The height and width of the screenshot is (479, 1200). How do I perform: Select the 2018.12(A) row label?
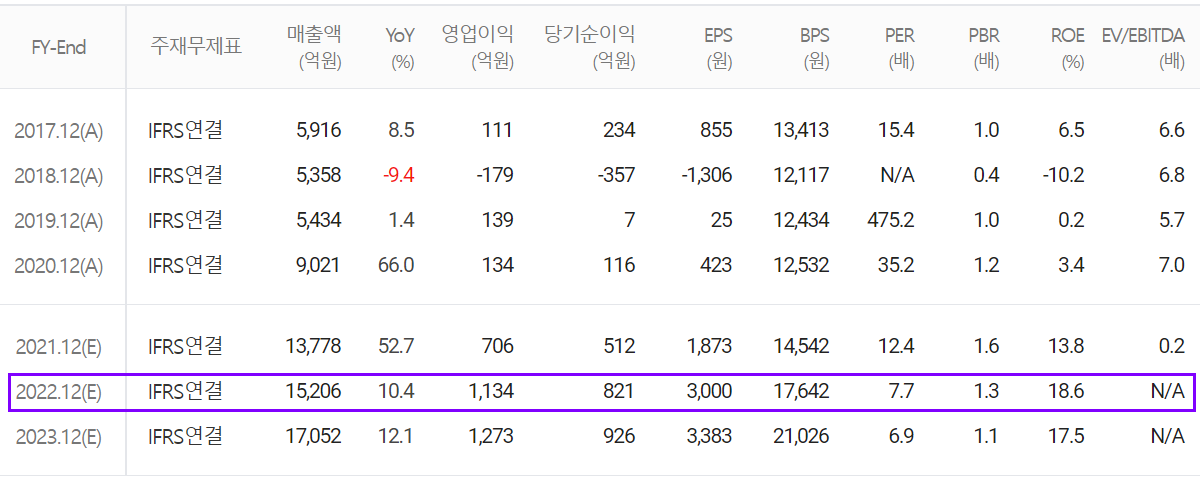click(x=59, y=175)
